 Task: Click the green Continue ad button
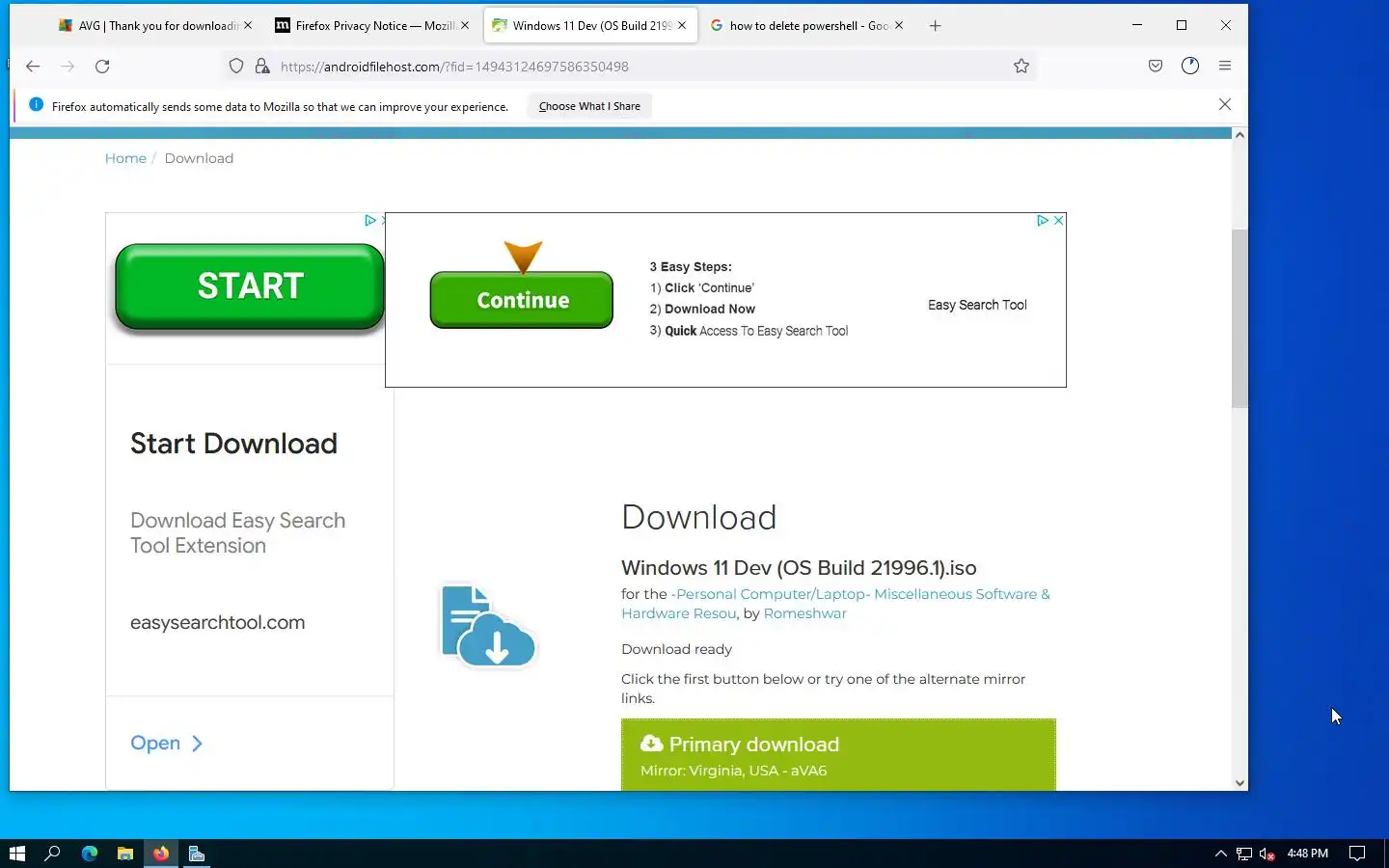522,300
